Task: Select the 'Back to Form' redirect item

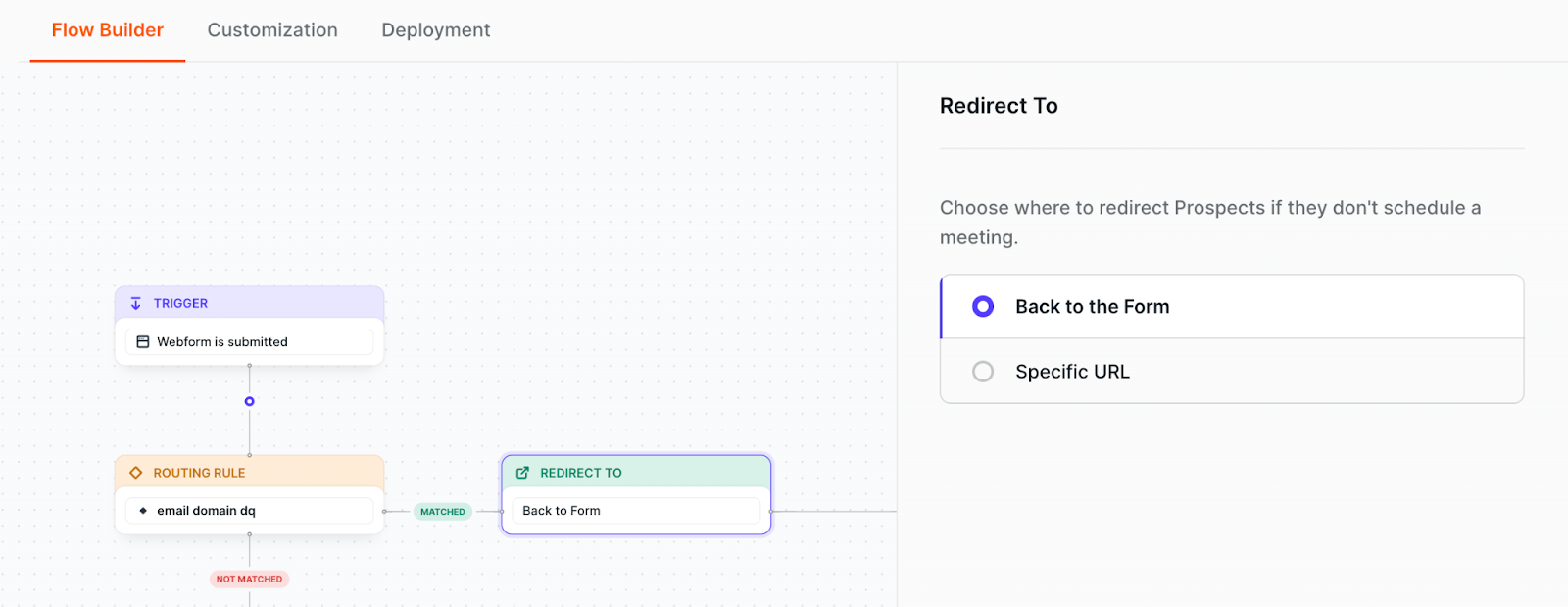Action: click(x=636, y=511)
